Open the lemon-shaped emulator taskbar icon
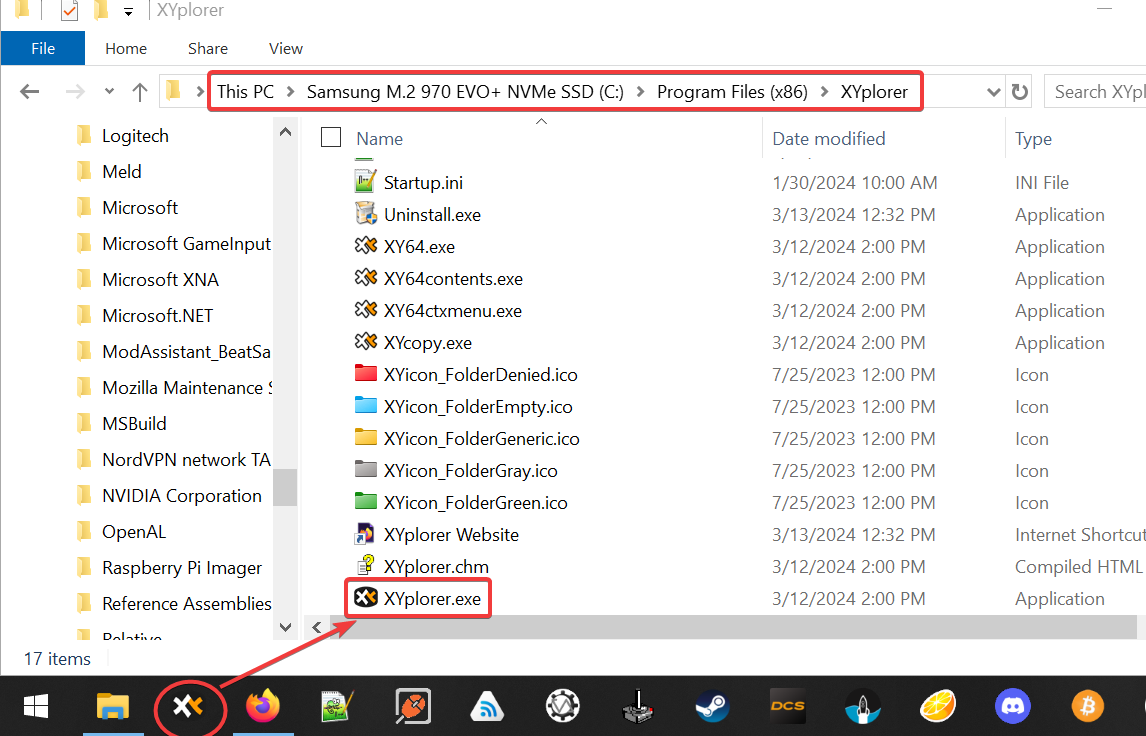 (x=937, y=706)
